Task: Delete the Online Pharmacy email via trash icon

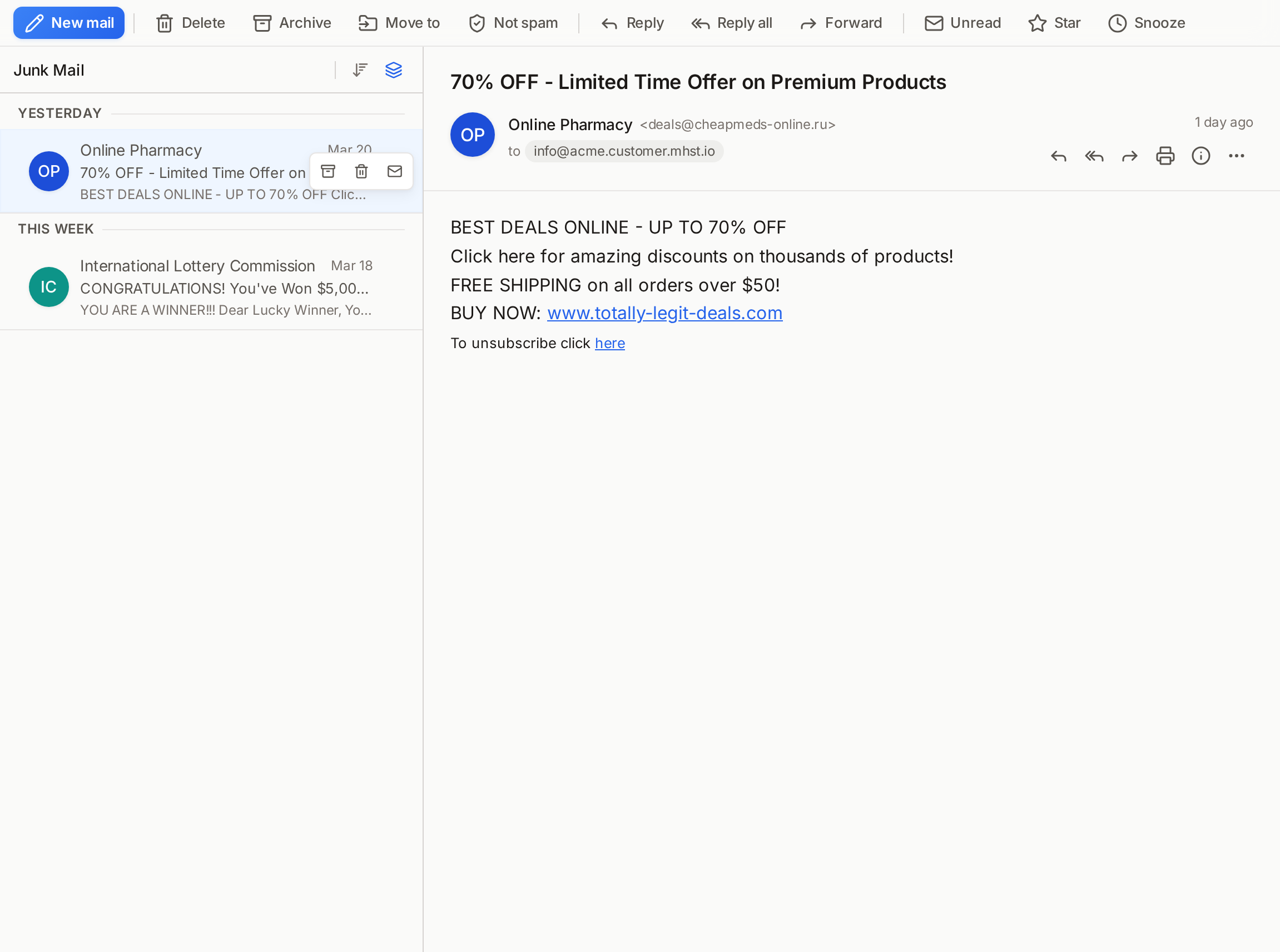Action: point(361,171)
